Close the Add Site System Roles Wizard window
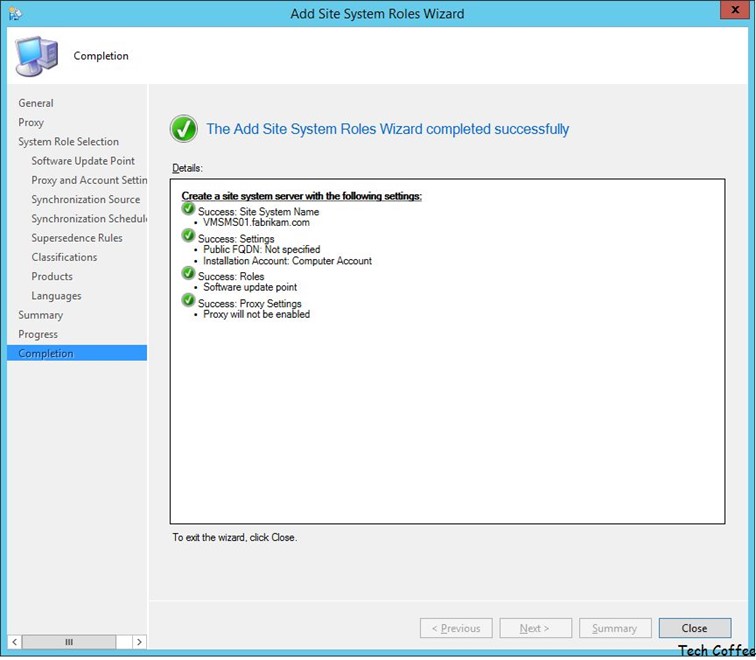Screen dimensions: 756x660 [x=735, y=10]
